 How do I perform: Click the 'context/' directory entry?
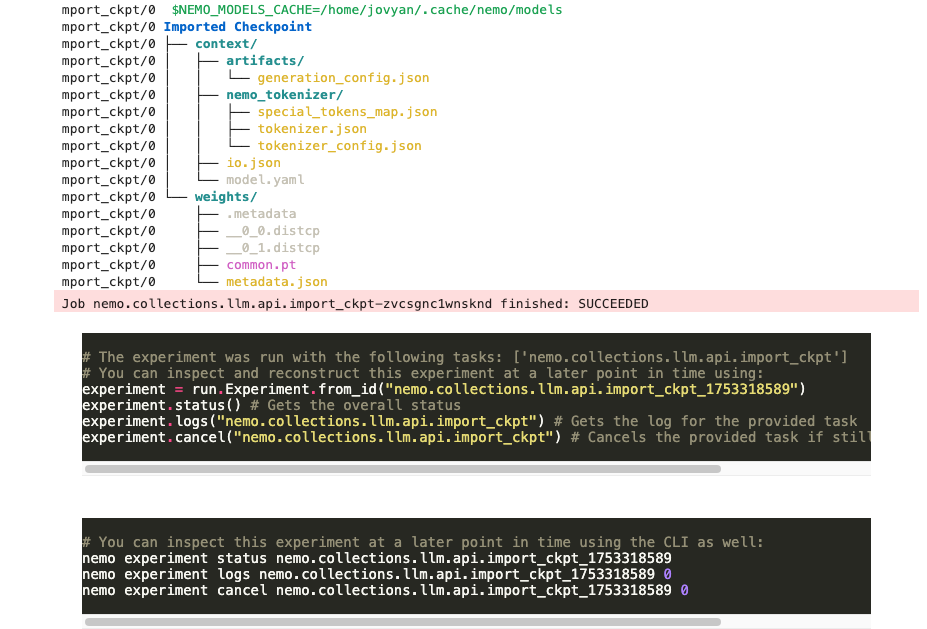point(226,44)
